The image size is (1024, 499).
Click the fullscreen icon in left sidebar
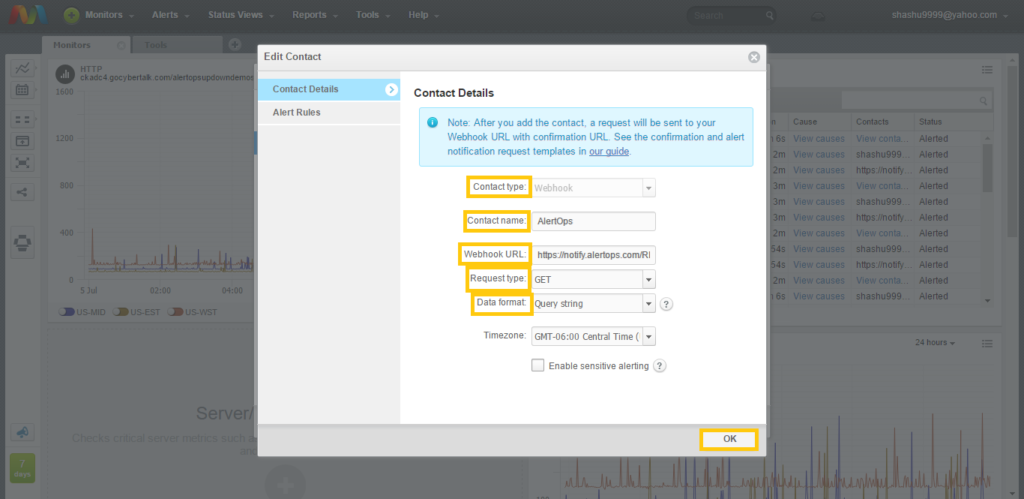[22, 162]
